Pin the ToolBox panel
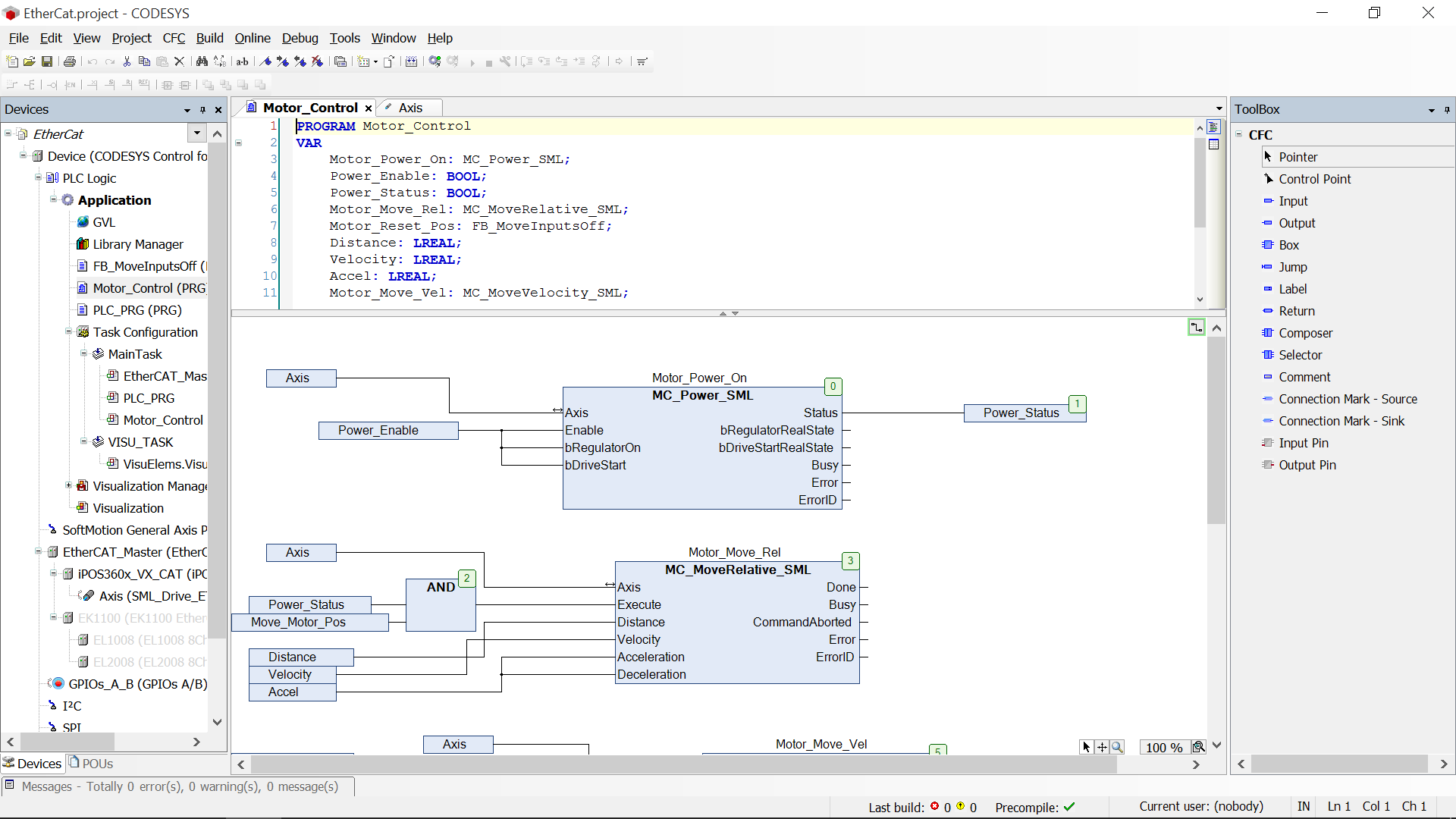Image resolution: width=1456 pixels, height=819 pixels. [x=1447, y=110]
